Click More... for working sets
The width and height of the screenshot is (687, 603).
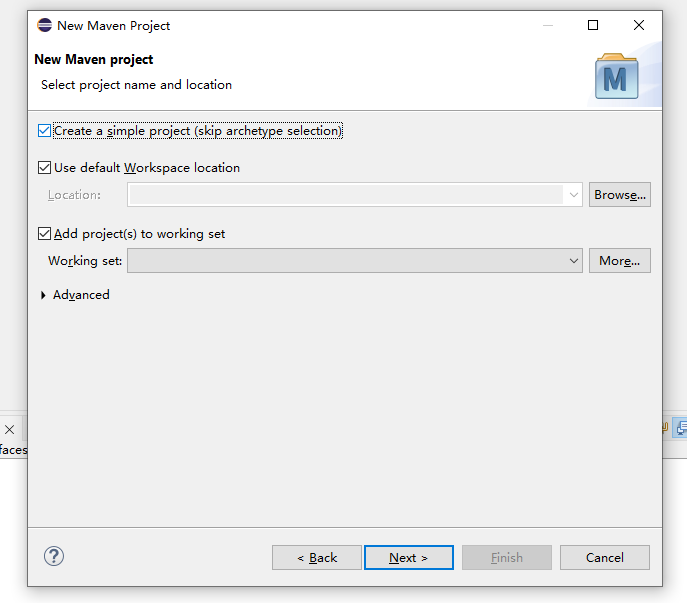(x=620, y=261)
